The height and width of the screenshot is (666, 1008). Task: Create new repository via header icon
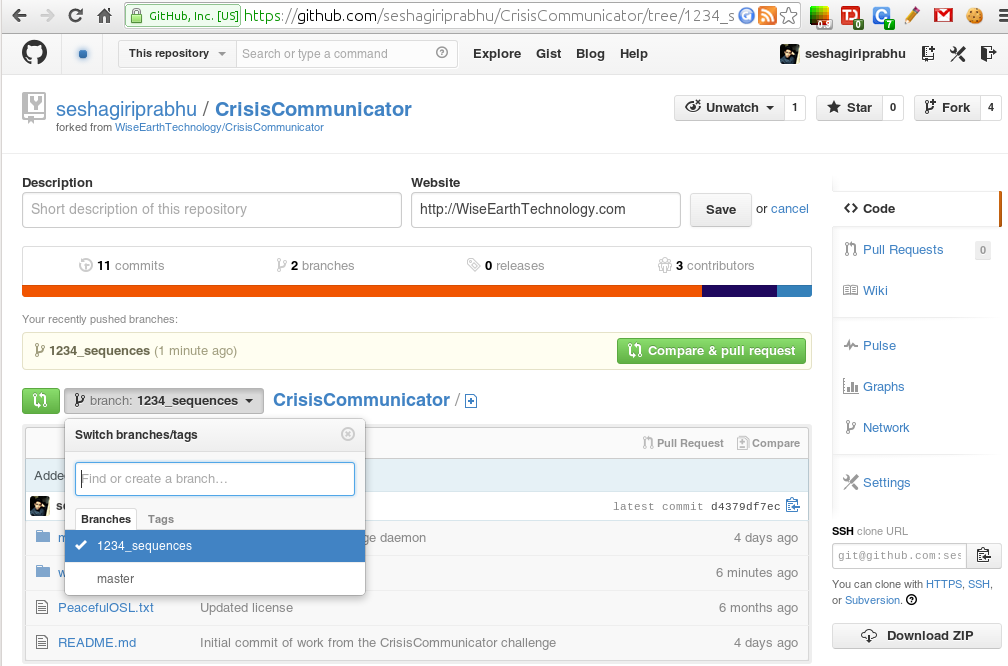[x=928, y=54]
